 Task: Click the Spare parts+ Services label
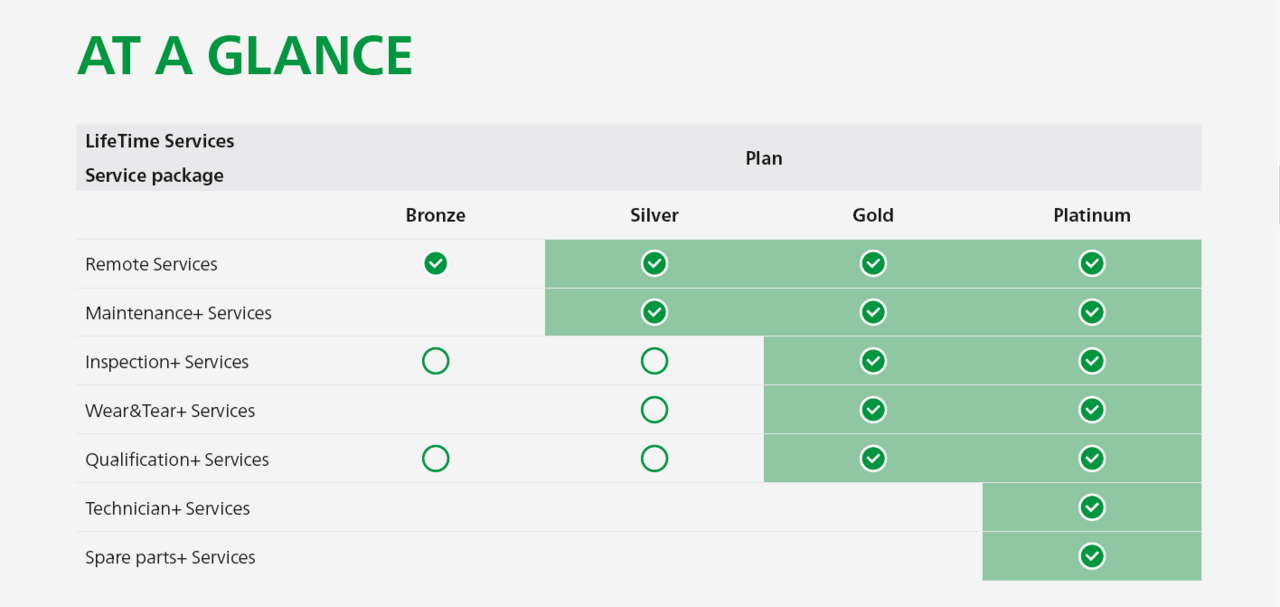(x=170, y=557)
